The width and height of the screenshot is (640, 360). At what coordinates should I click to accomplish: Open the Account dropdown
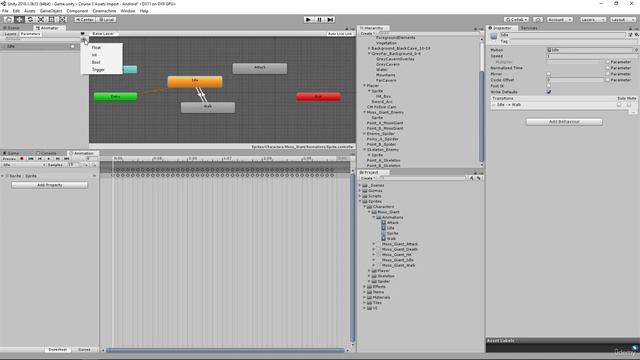click(559, 19)
